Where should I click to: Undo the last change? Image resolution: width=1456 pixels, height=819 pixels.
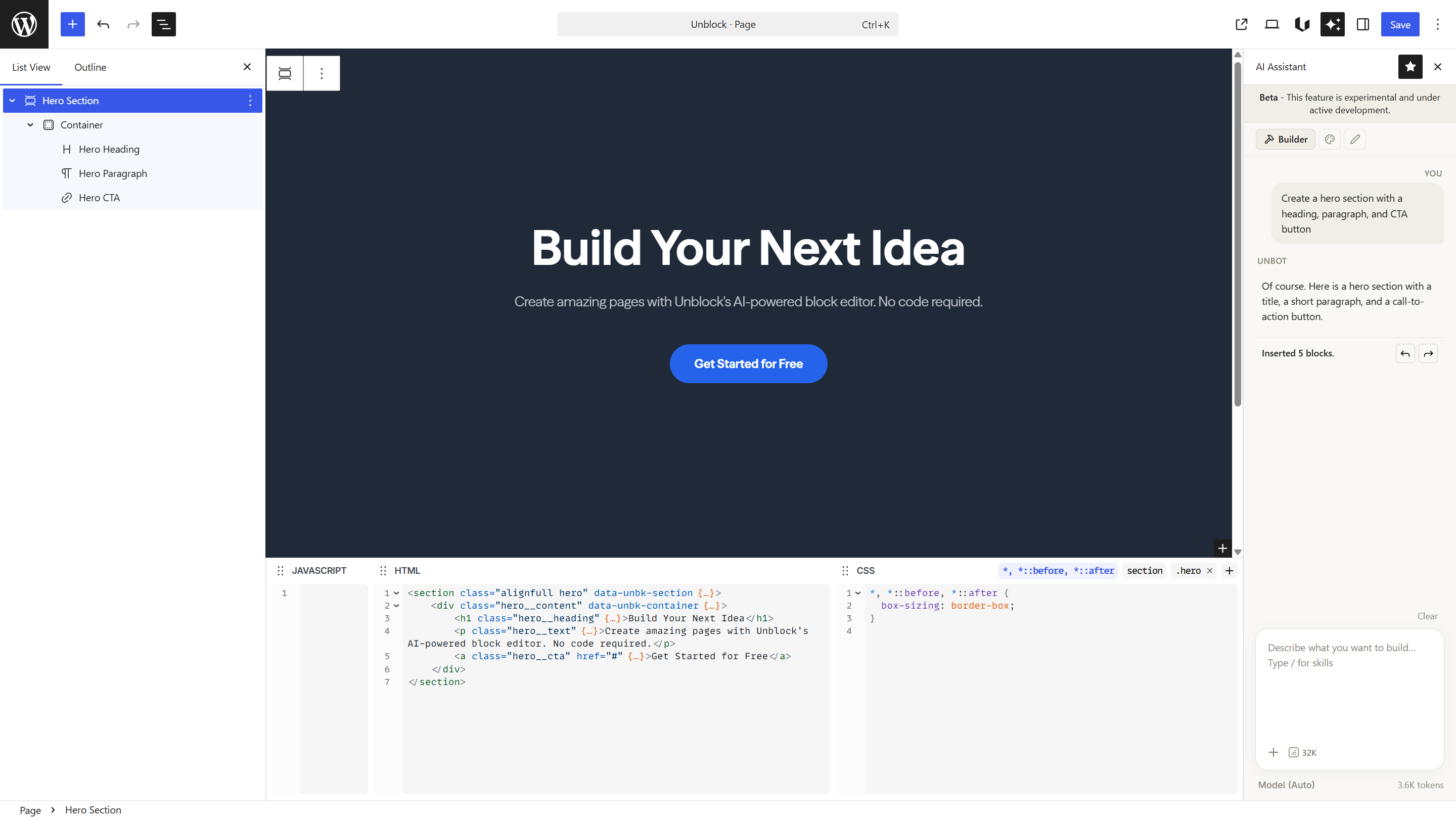104,24
